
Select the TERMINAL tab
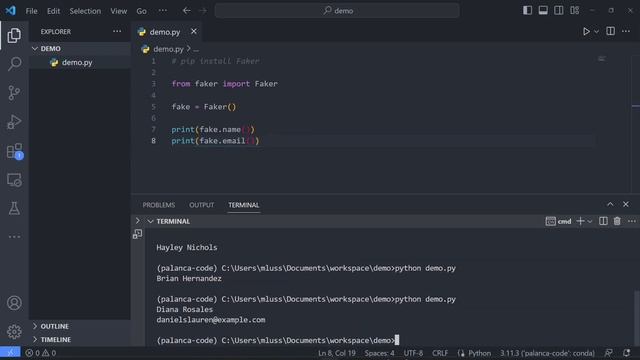click(x=244, y=205)
